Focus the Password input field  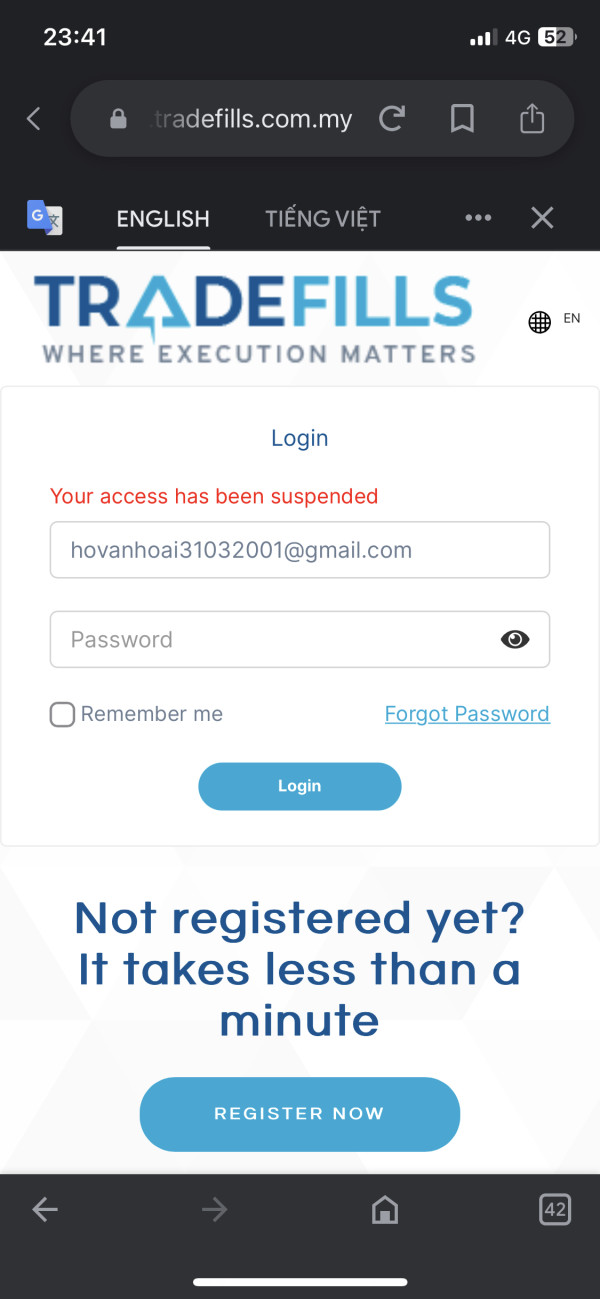[270, 640]
